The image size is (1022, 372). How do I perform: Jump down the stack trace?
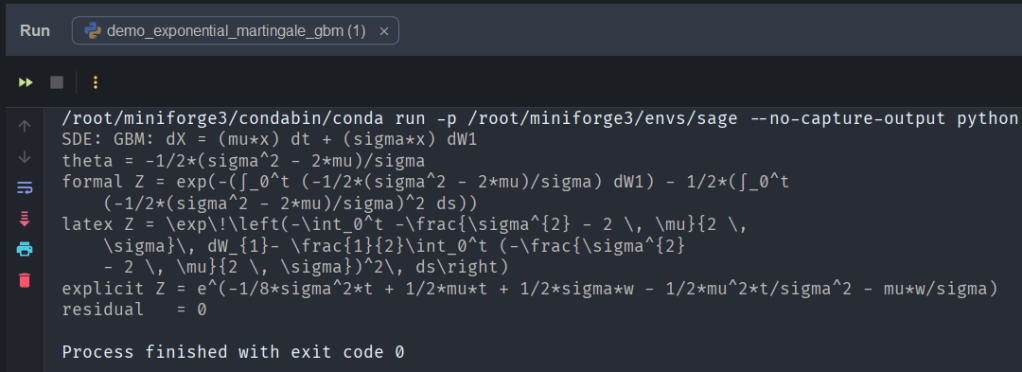pyautogui.click(x=25, y=157)
